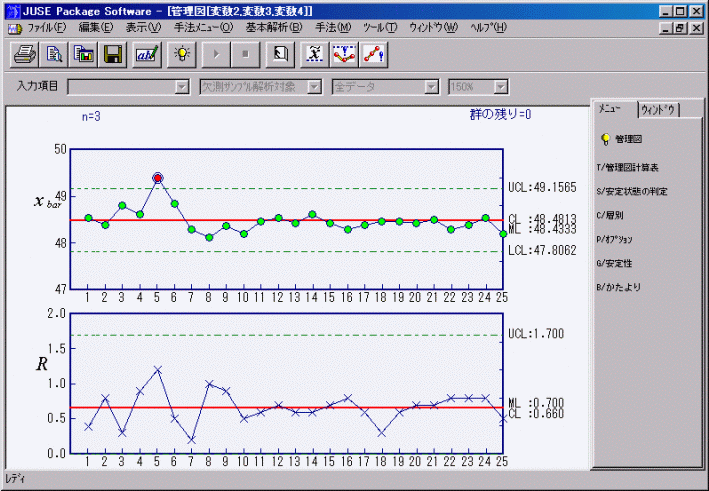Viewport: 709px width, 491px height.
Task: Open the 基本解析(B) menu
Action: point(274,28)
